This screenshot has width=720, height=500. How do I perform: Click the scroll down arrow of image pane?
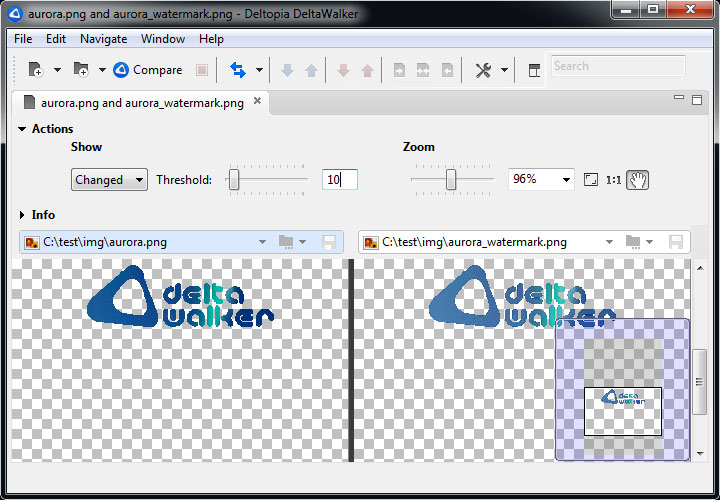pyautogui.click(x=700, y=454)
